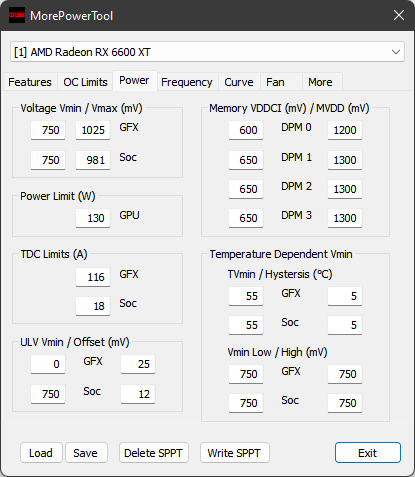Edit GPU Power Limit field (130)

(x=93, y=218)
